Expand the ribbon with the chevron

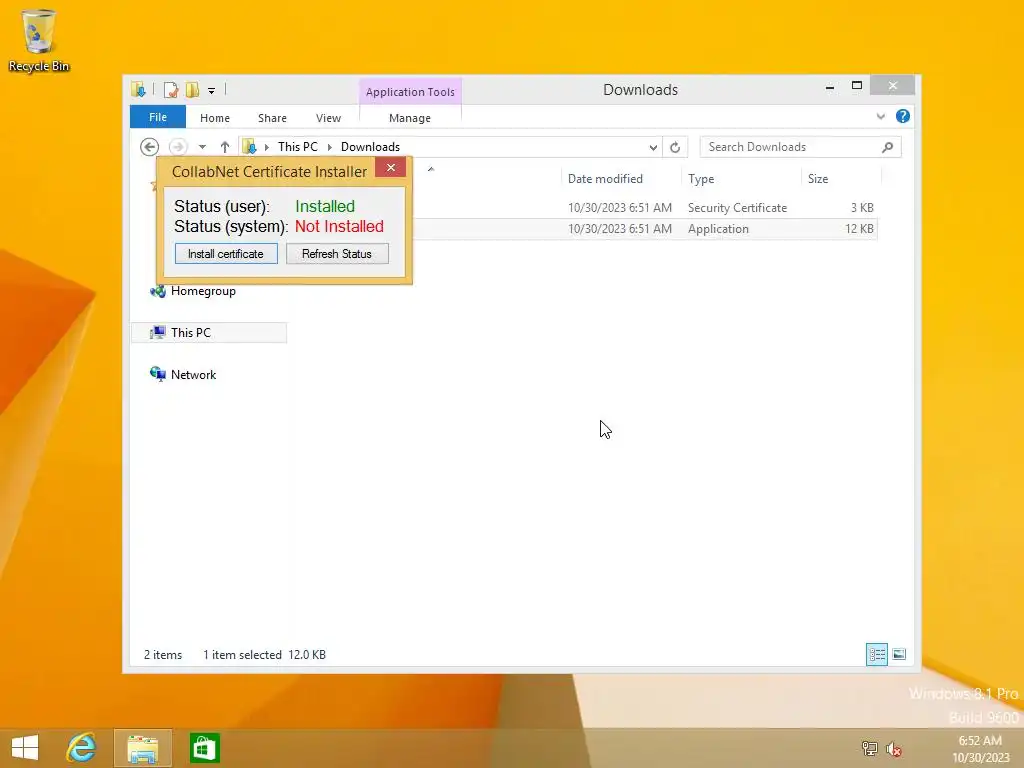880,116
